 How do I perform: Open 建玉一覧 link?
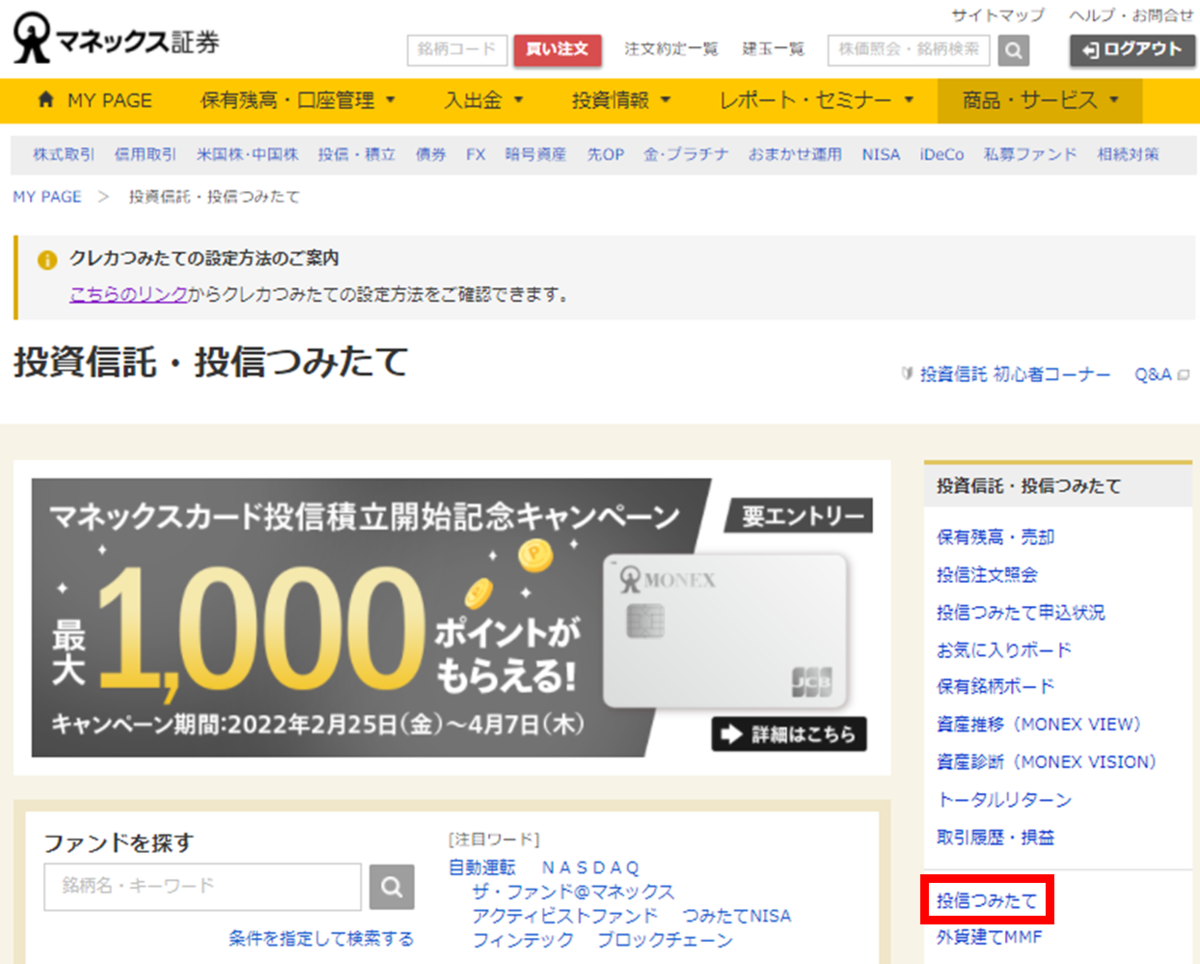click(x=773, y=49)
